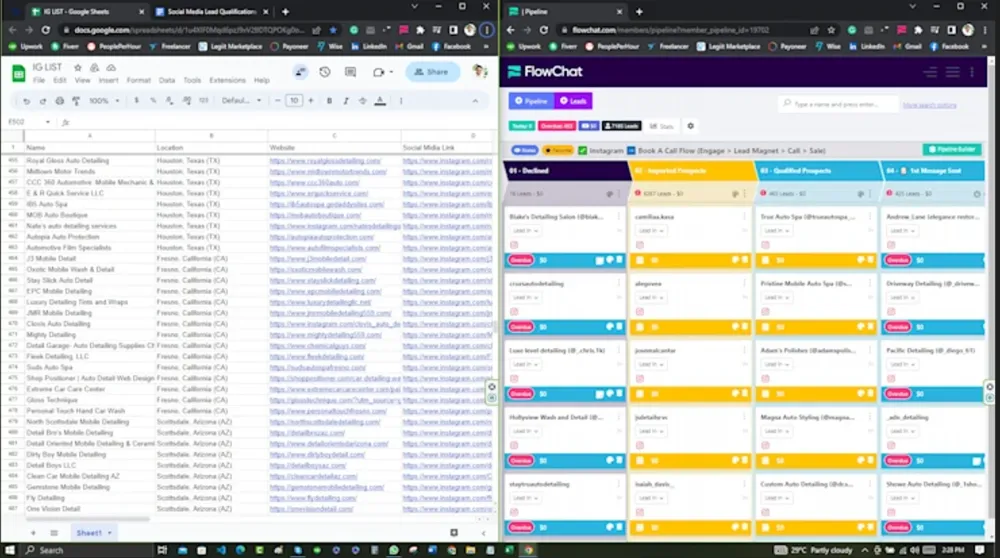Toggle the Book A Call Flow checkbox
This screenshot has width=1000, height=558.
pos(631,151)
